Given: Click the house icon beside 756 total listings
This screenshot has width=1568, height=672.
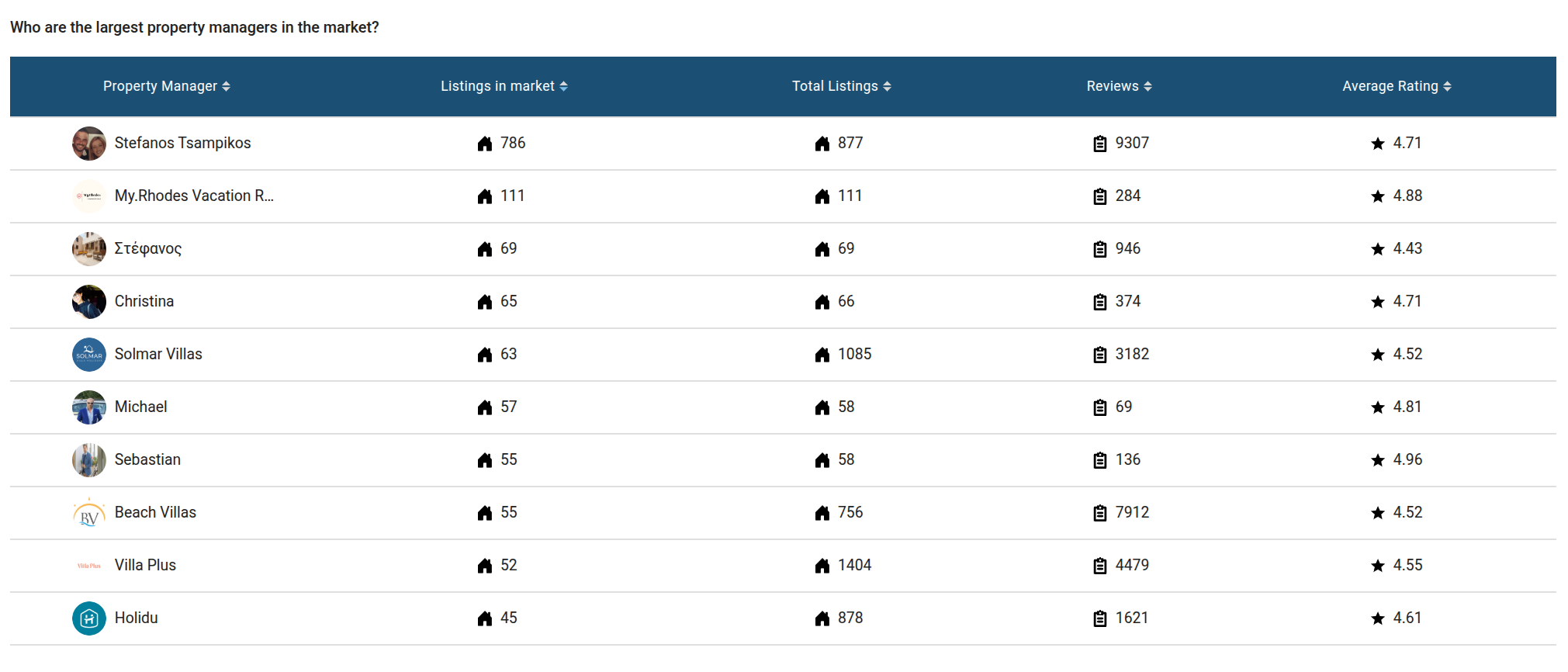Looking at the screenshot, I should [x=822, y=513].
